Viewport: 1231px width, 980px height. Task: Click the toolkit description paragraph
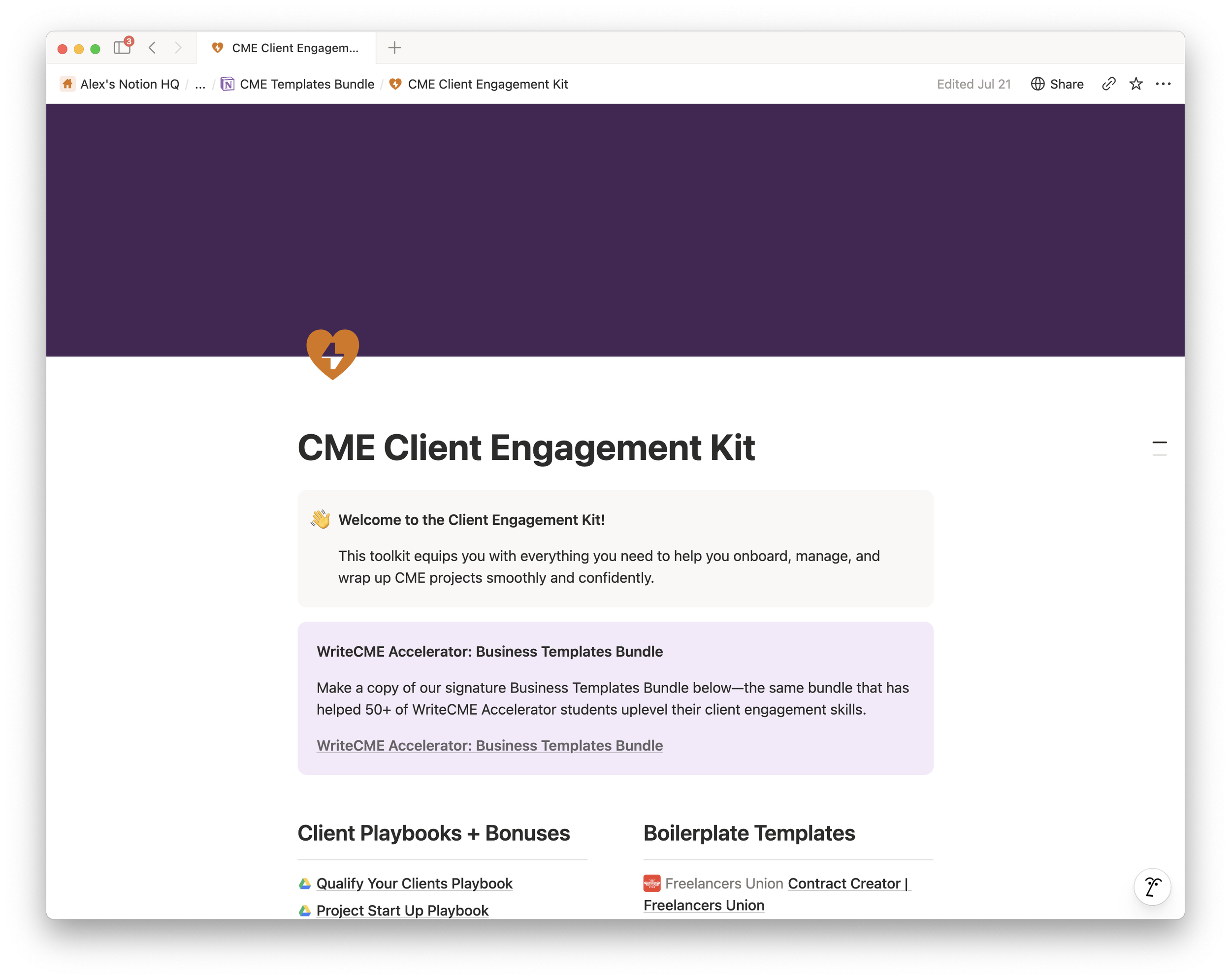[x=609, y=567]
